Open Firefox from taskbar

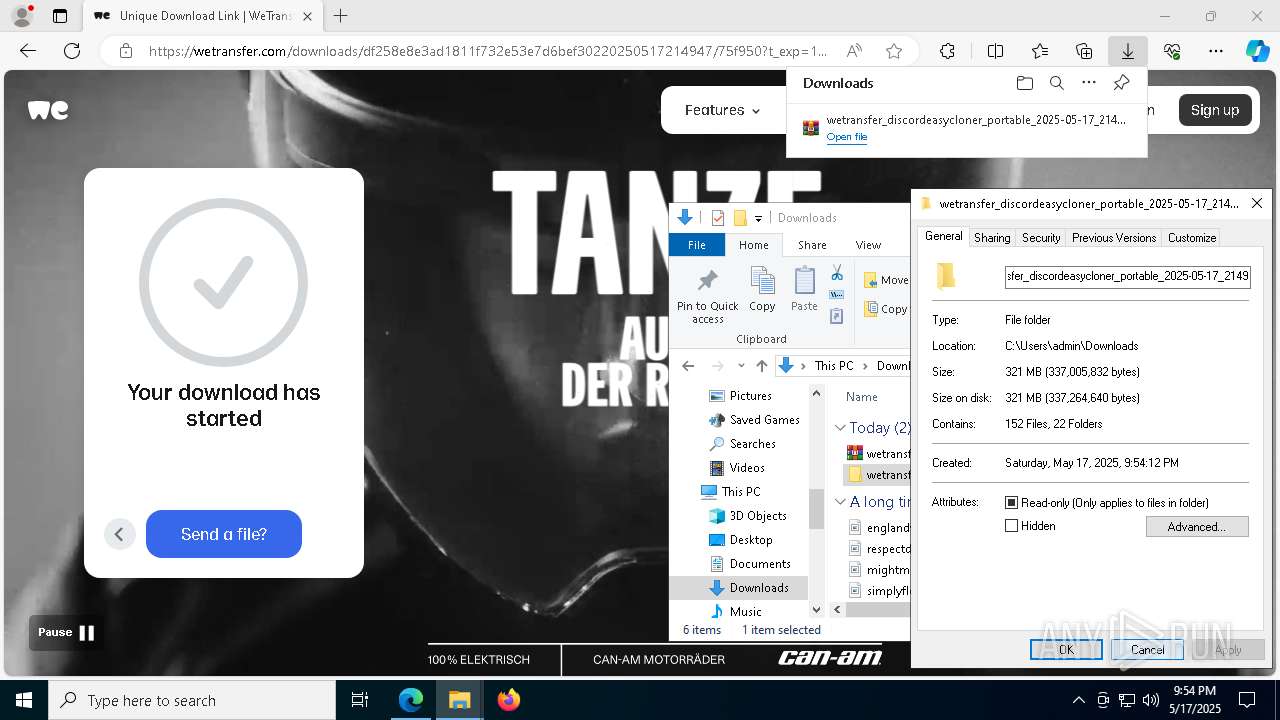(x=509, y=700)
